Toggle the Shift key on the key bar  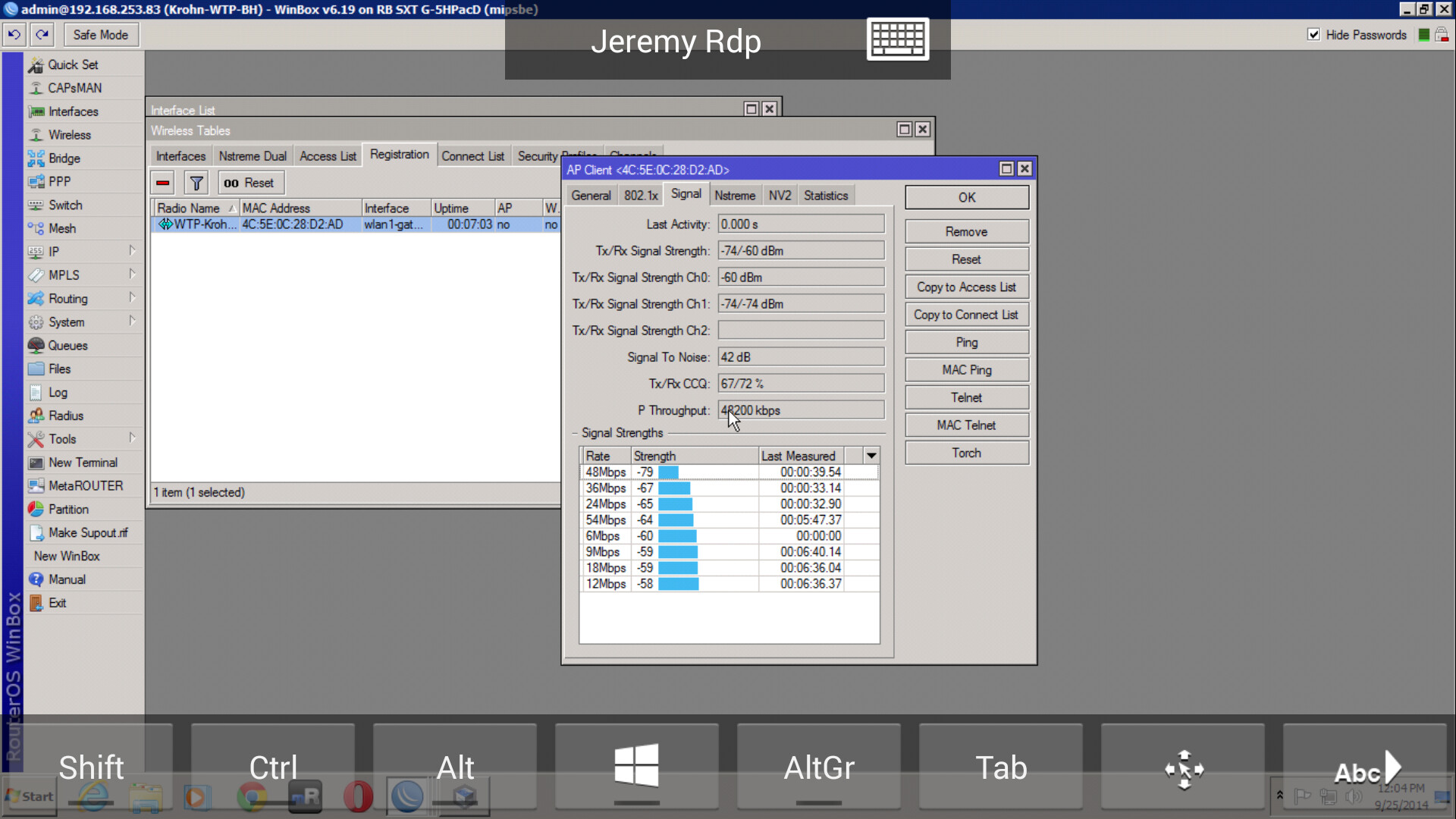click(x=91, y=767)
